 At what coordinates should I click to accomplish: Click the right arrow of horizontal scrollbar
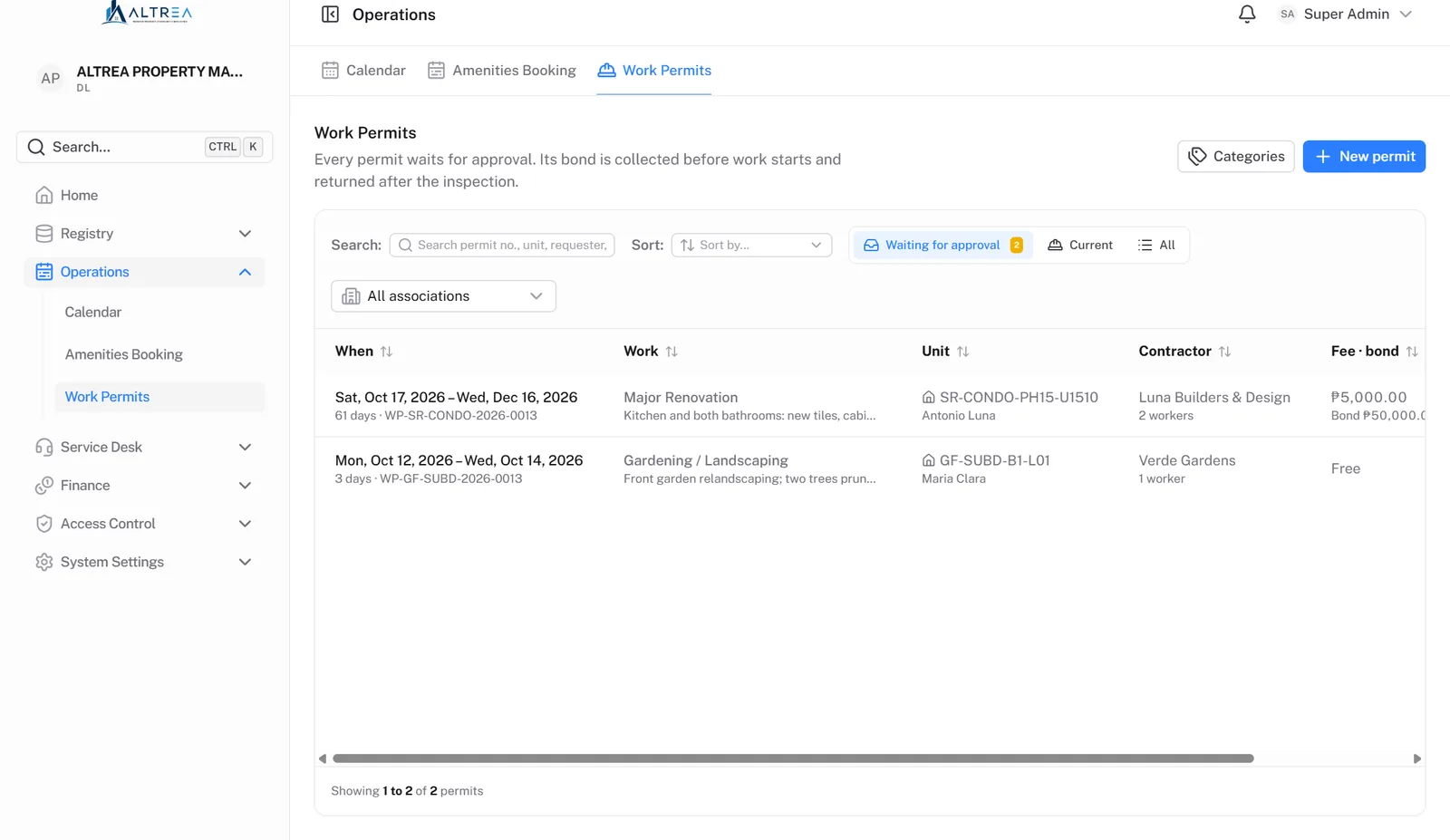(x=1417, y=758)
